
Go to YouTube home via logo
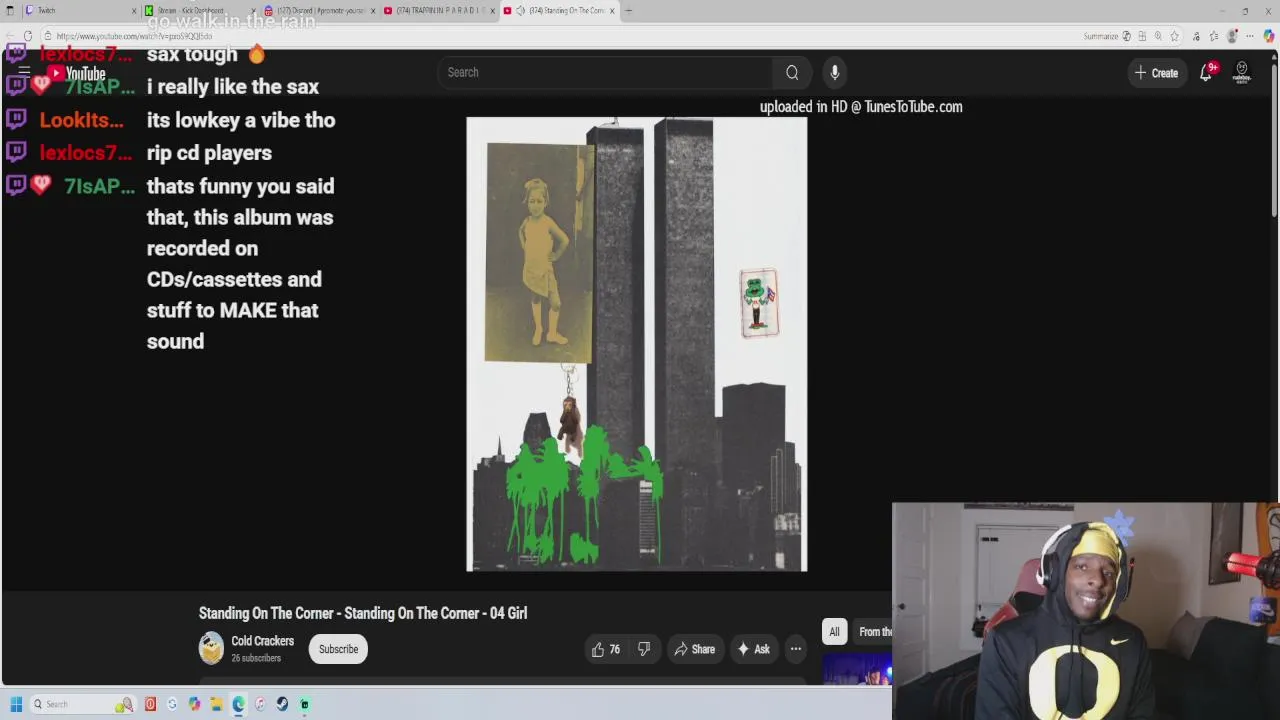78,73
